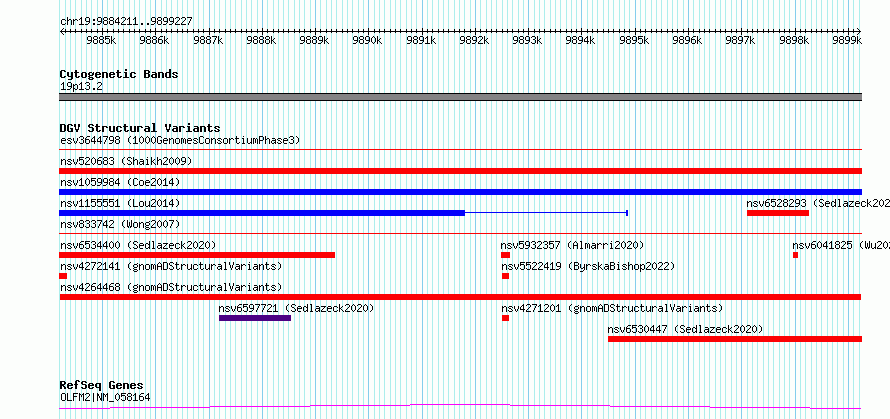
Task: Click the nsv4271201 small red marker
Action: coord(505,318)
